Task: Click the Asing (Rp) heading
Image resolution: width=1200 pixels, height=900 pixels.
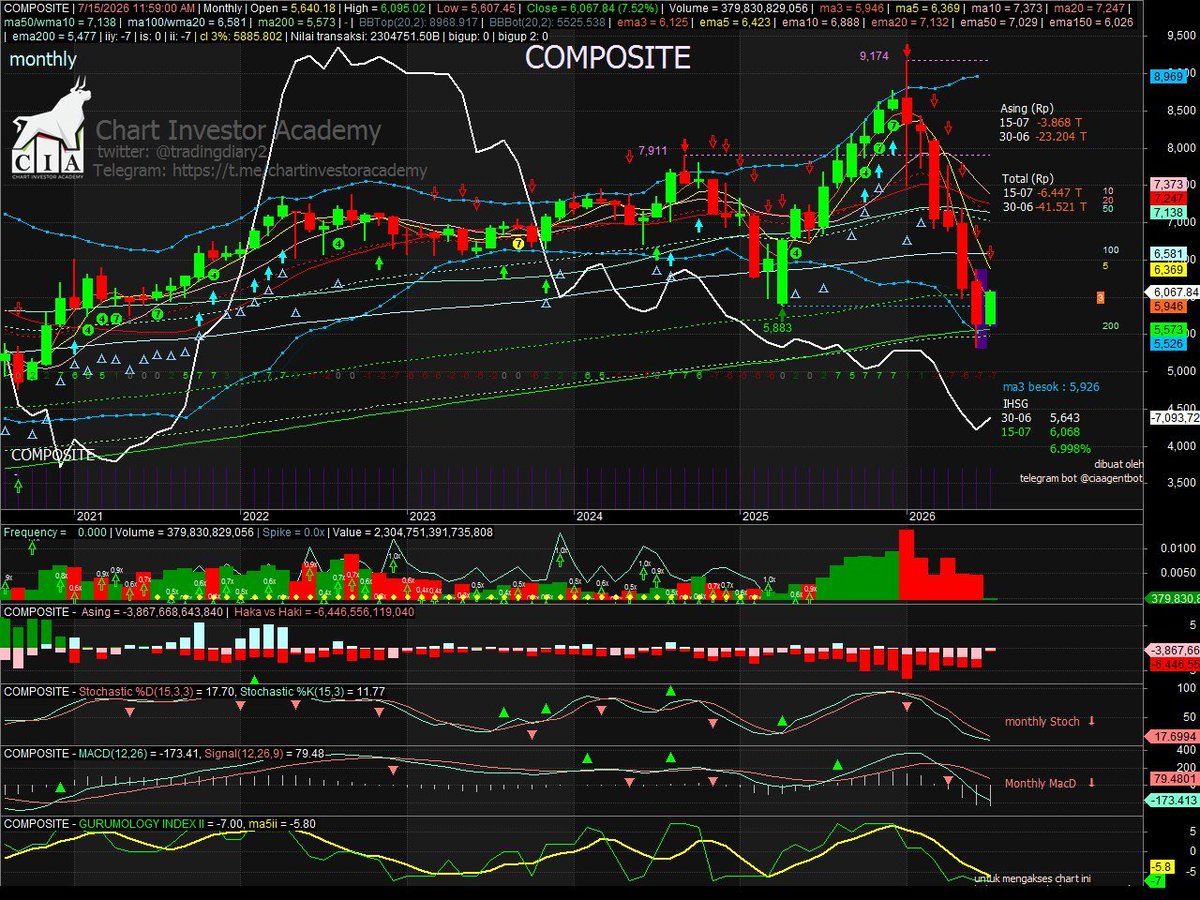Action: tap(1027, 108)
